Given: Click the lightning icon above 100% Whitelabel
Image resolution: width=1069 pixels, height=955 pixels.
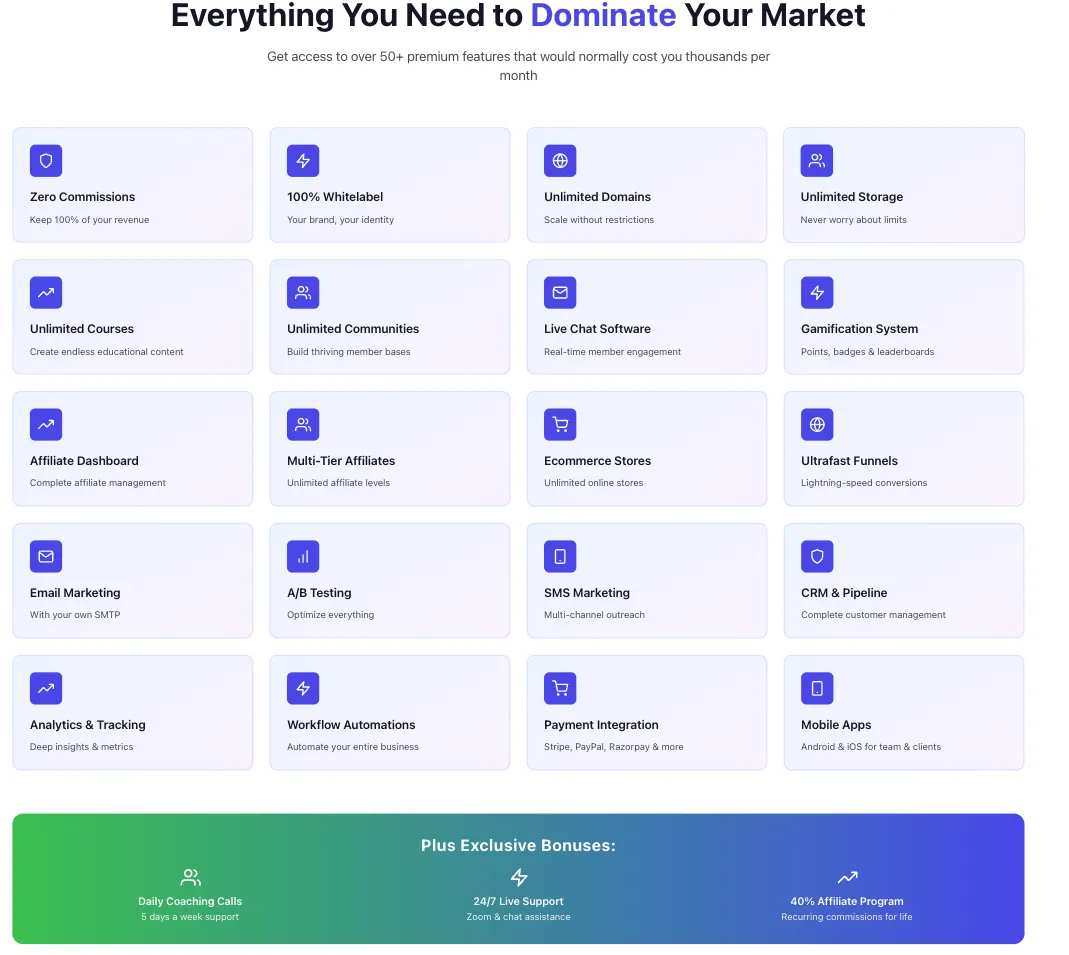Looking at the screenshot, I should click(303, 161).
